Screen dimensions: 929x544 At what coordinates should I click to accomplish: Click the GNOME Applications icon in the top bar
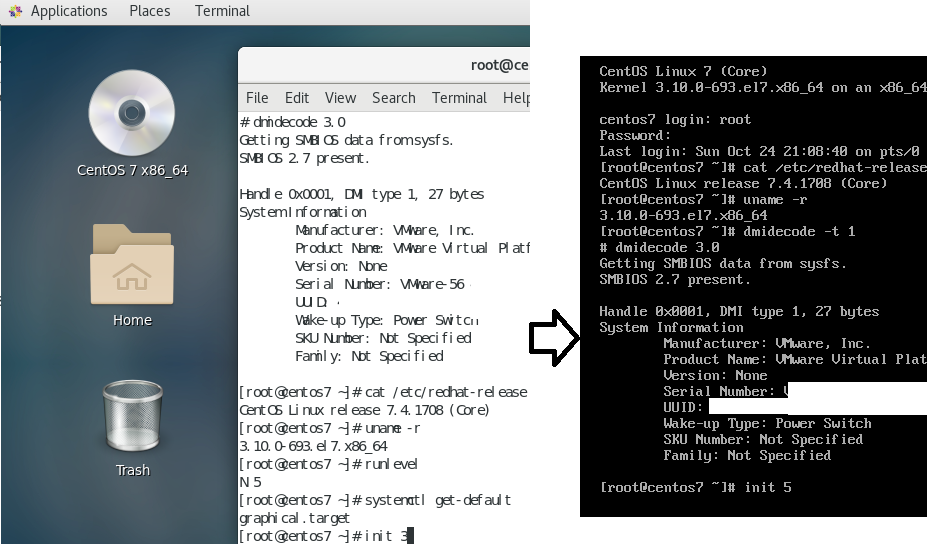[15, 11]
